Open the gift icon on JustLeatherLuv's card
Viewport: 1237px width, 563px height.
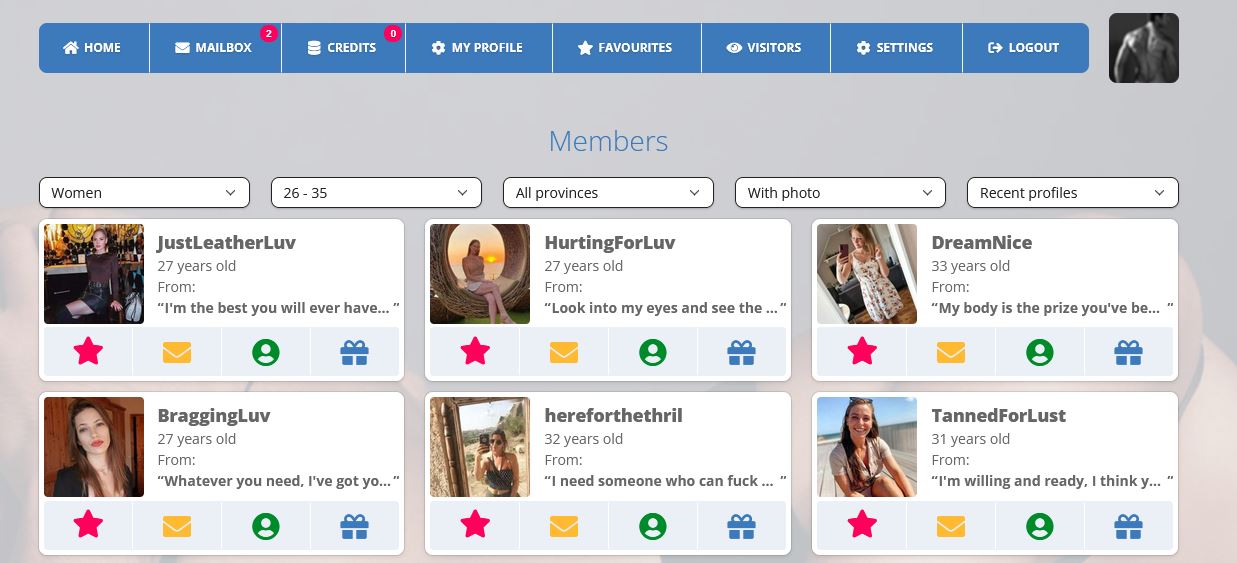point(355,351)
